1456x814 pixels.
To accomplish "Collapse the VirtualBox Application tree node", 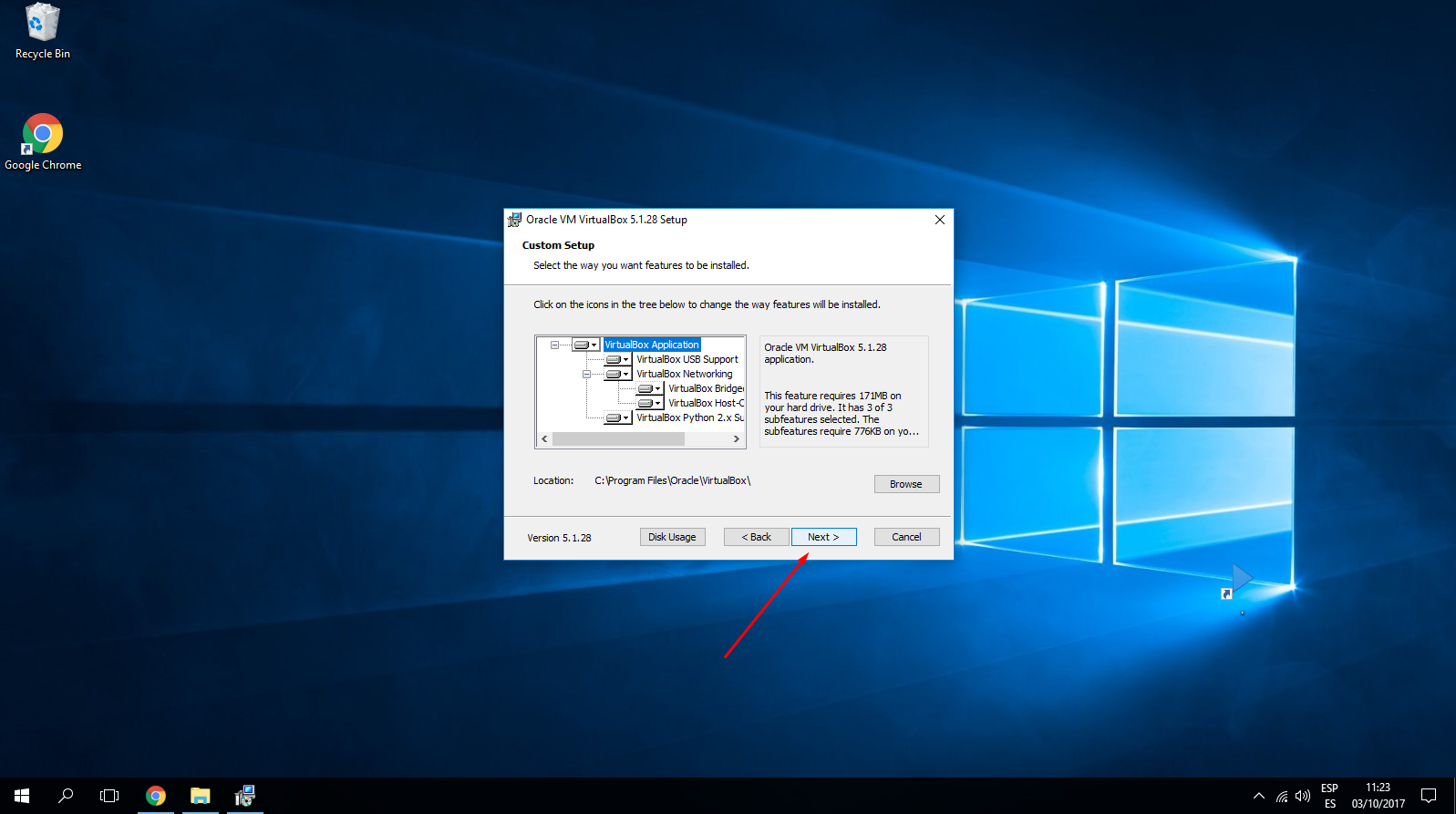I will click(554, 345).
